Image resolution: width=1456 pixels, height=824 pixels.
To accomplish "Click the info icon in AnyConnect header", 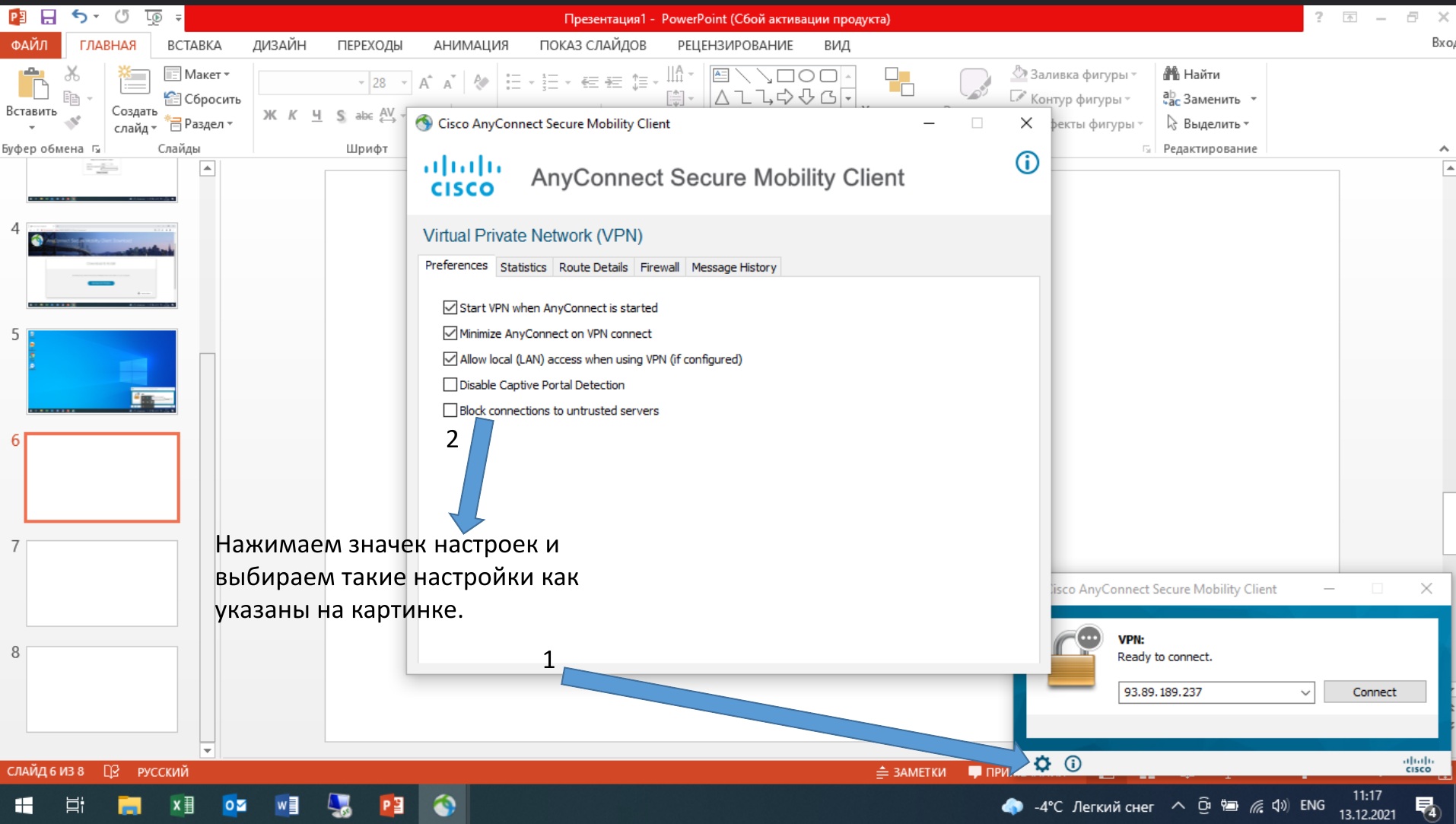I will coord(1026,163).
